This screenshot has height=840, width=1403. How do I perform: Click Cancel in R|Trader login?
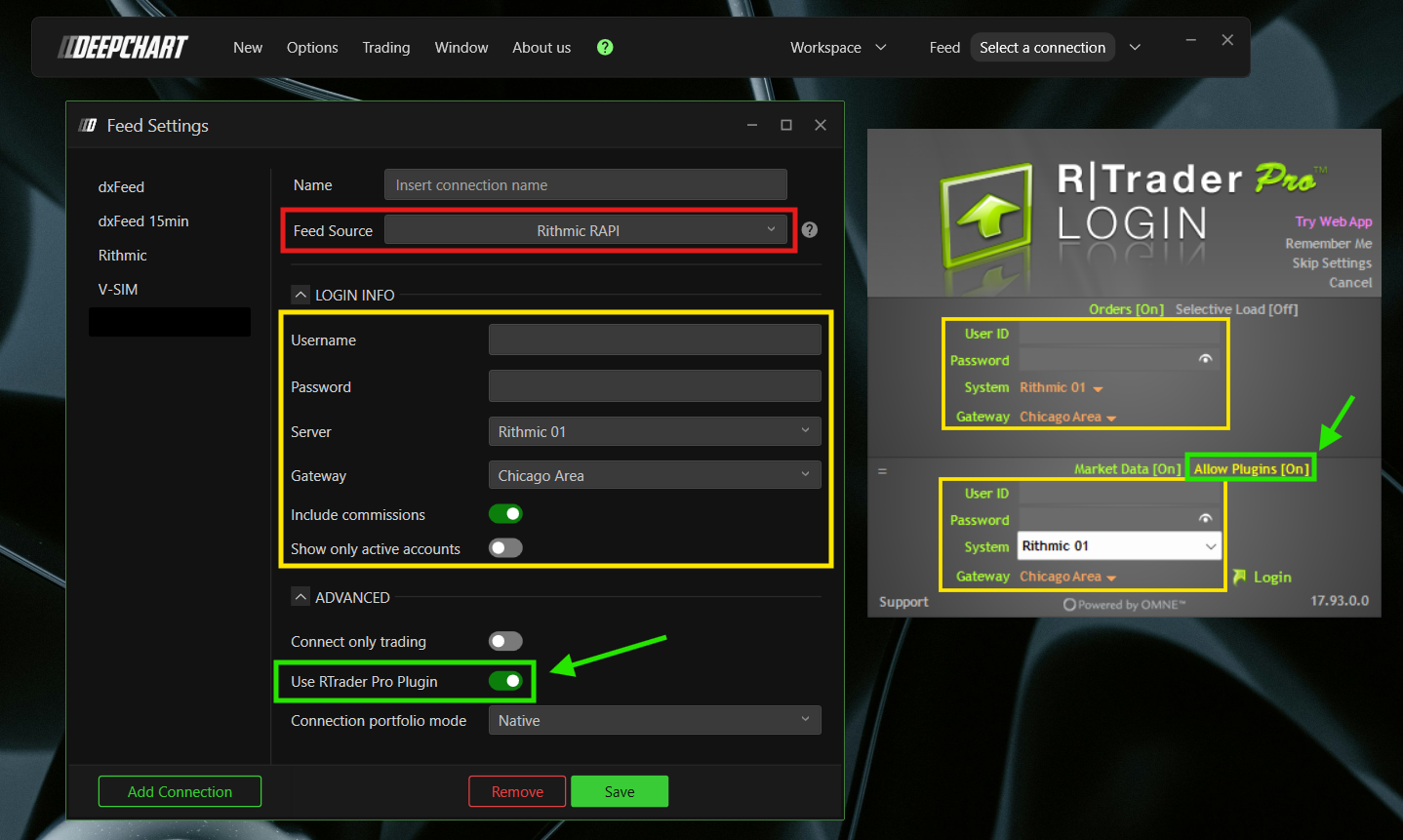[x=1350, y=282]
